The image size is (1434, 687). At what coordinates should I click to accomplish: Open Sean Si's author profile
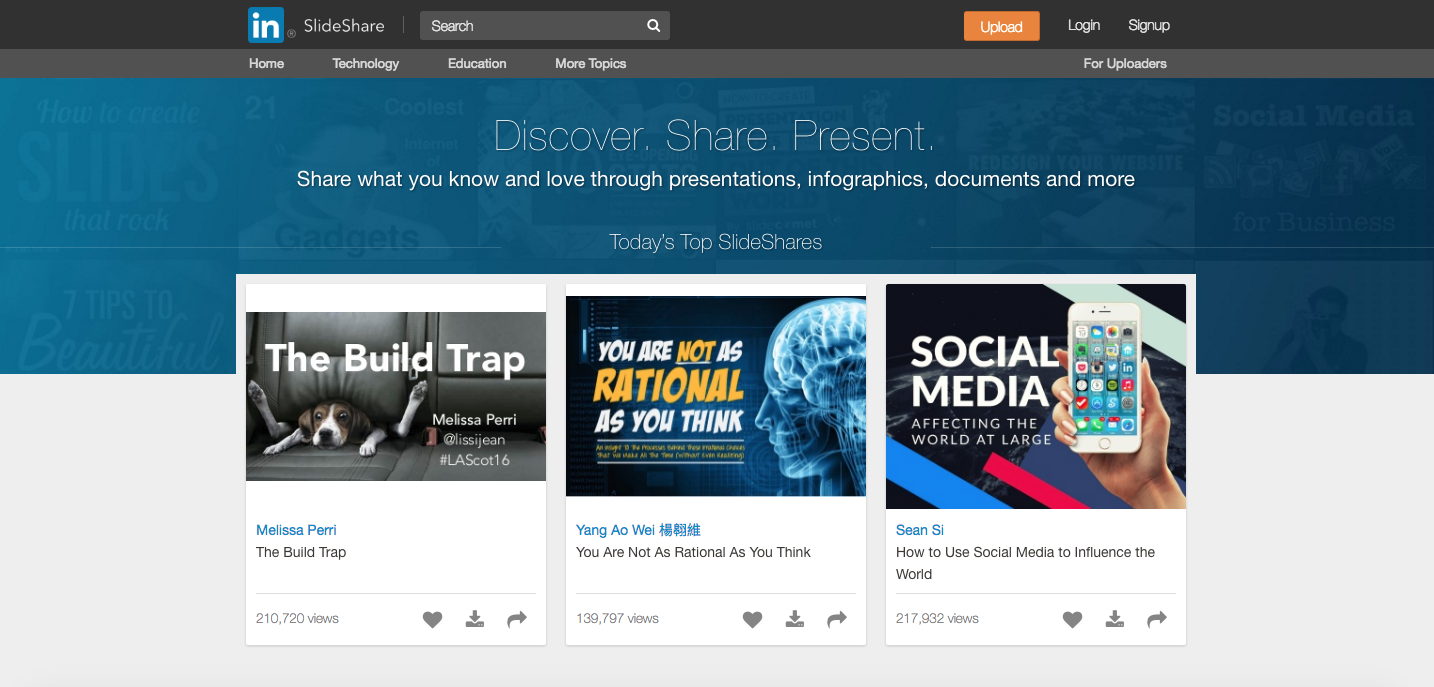(x=920, y=530)
